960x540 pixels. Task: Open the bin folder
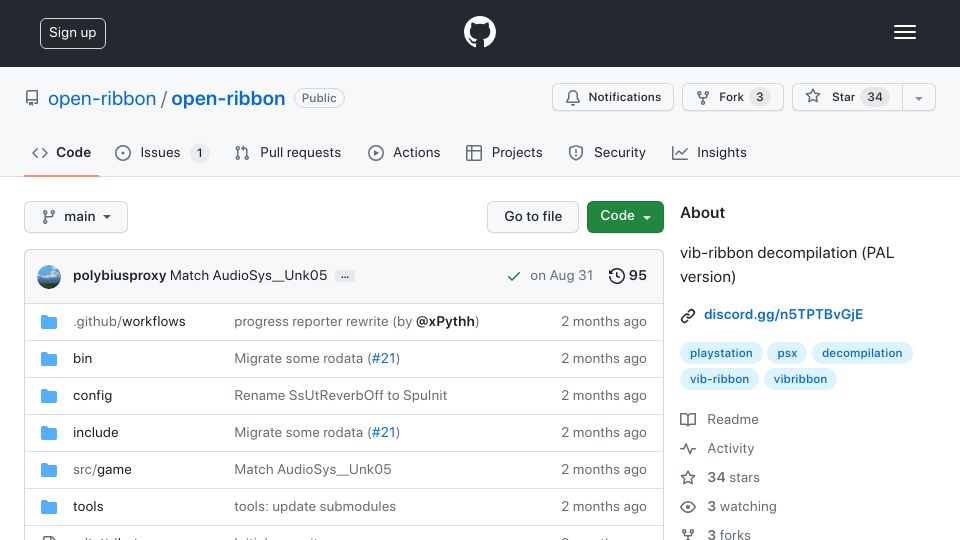click(x=83, y=358)
